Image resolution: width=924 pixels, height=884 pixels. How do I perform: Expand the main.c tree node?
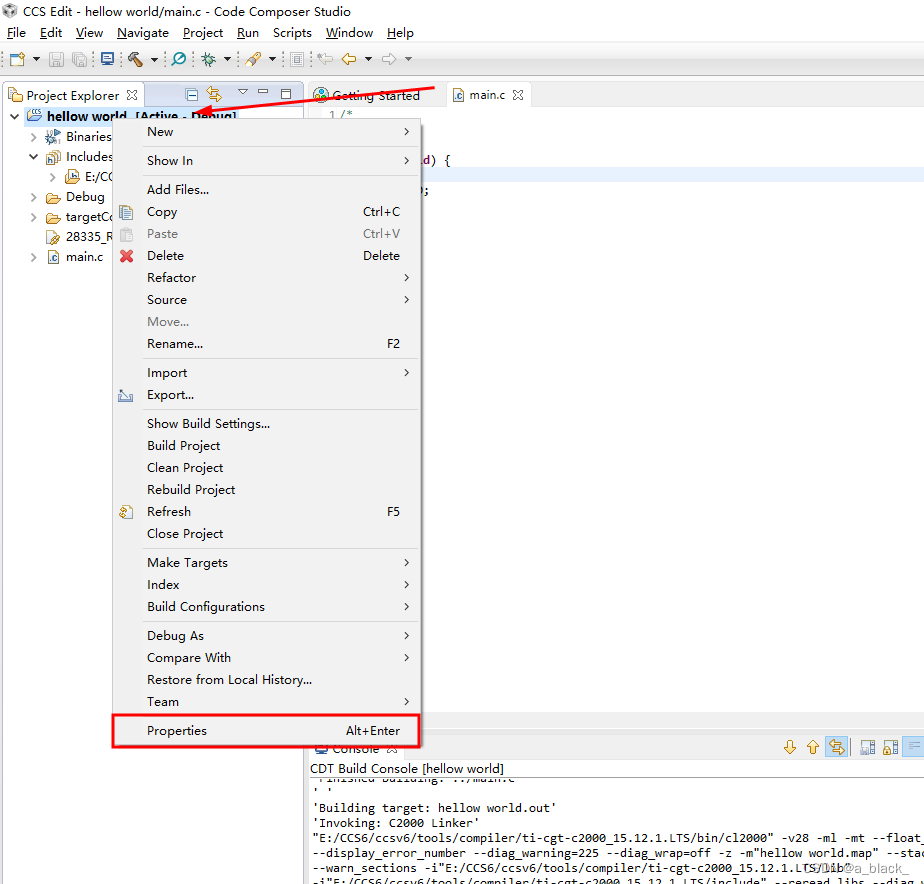[34, 258]
